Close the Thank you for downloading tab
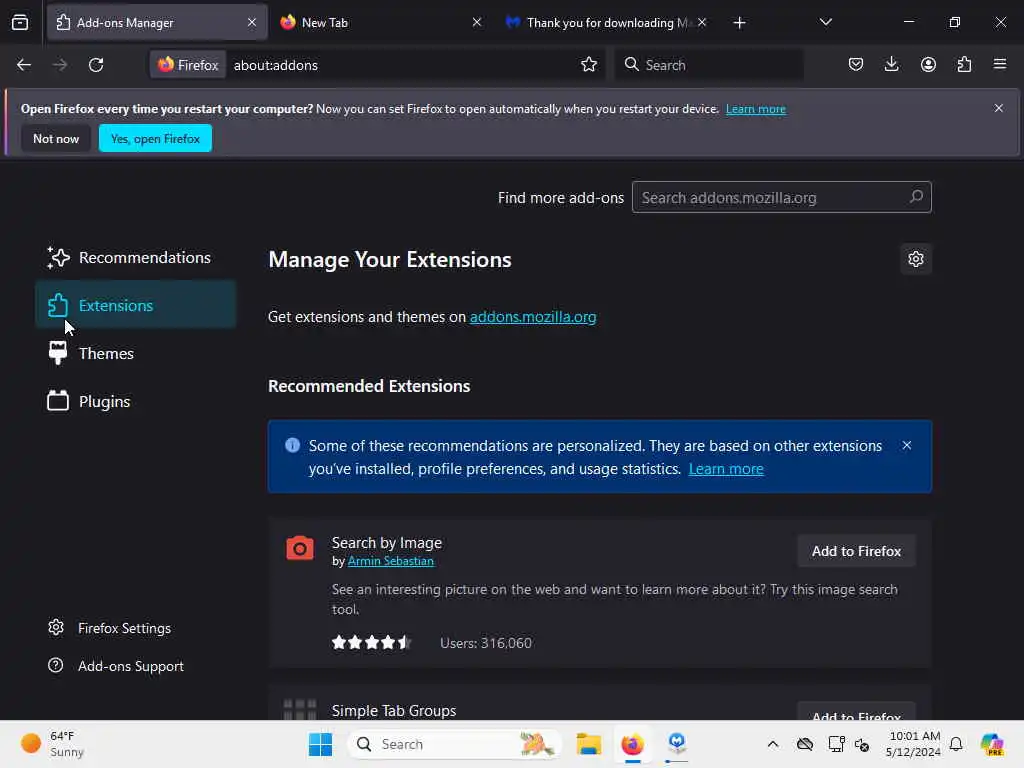The image size is (1024, 768). 702,22
